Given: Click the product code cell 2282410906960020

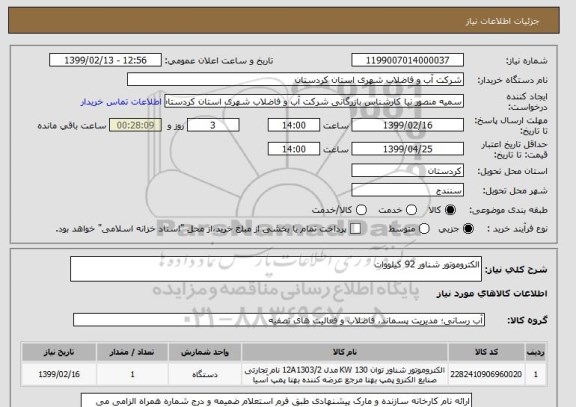Looking at the screenshot, I should [486, 374].
